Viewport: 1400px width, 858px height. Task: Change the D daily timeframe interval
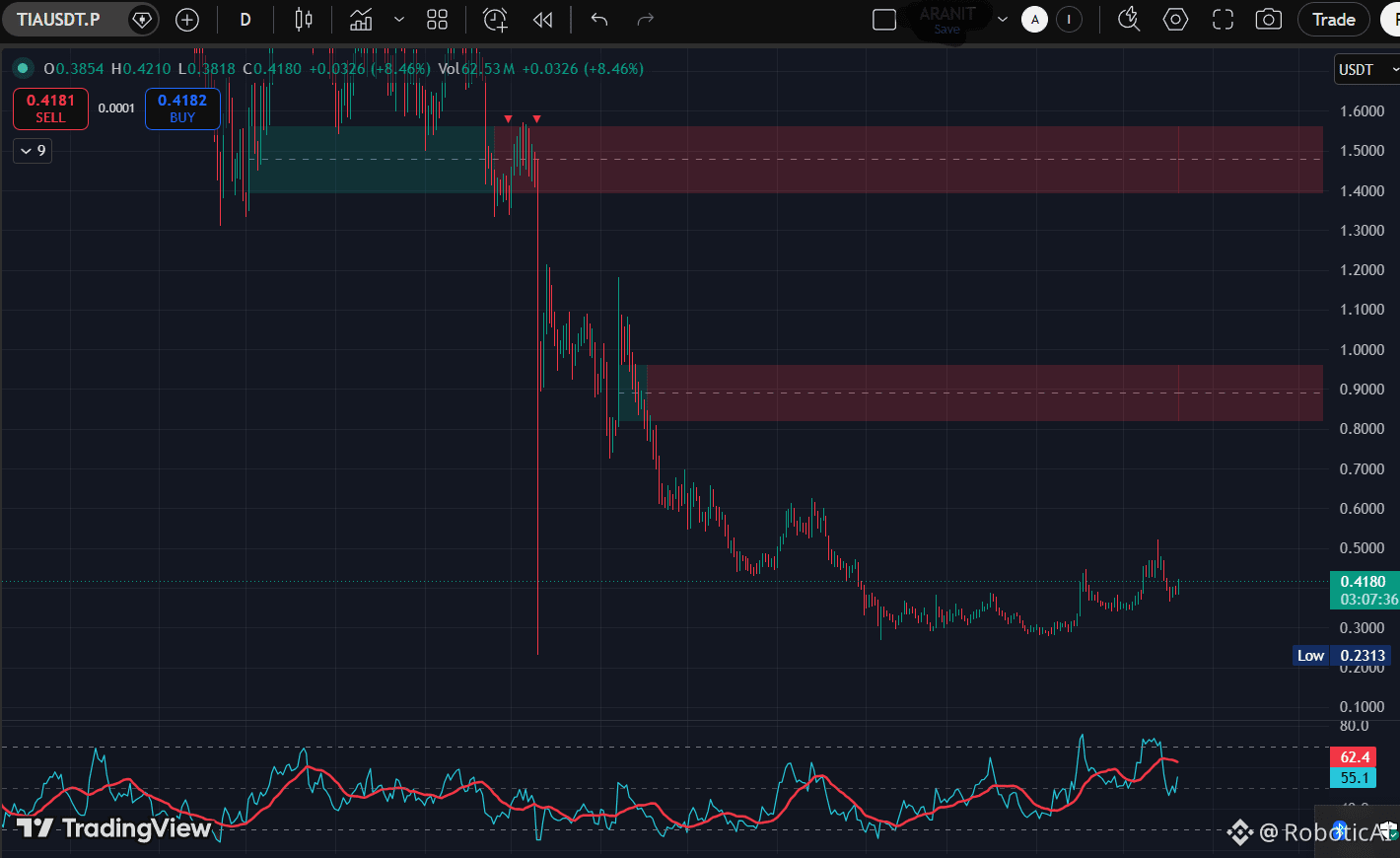[245, 20]
